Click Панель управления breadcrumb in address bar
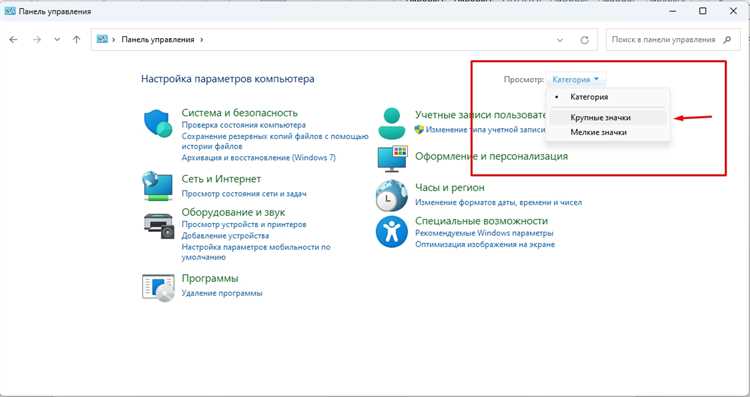The width and height of the screenshot is (750, 397). coord(158,40)
